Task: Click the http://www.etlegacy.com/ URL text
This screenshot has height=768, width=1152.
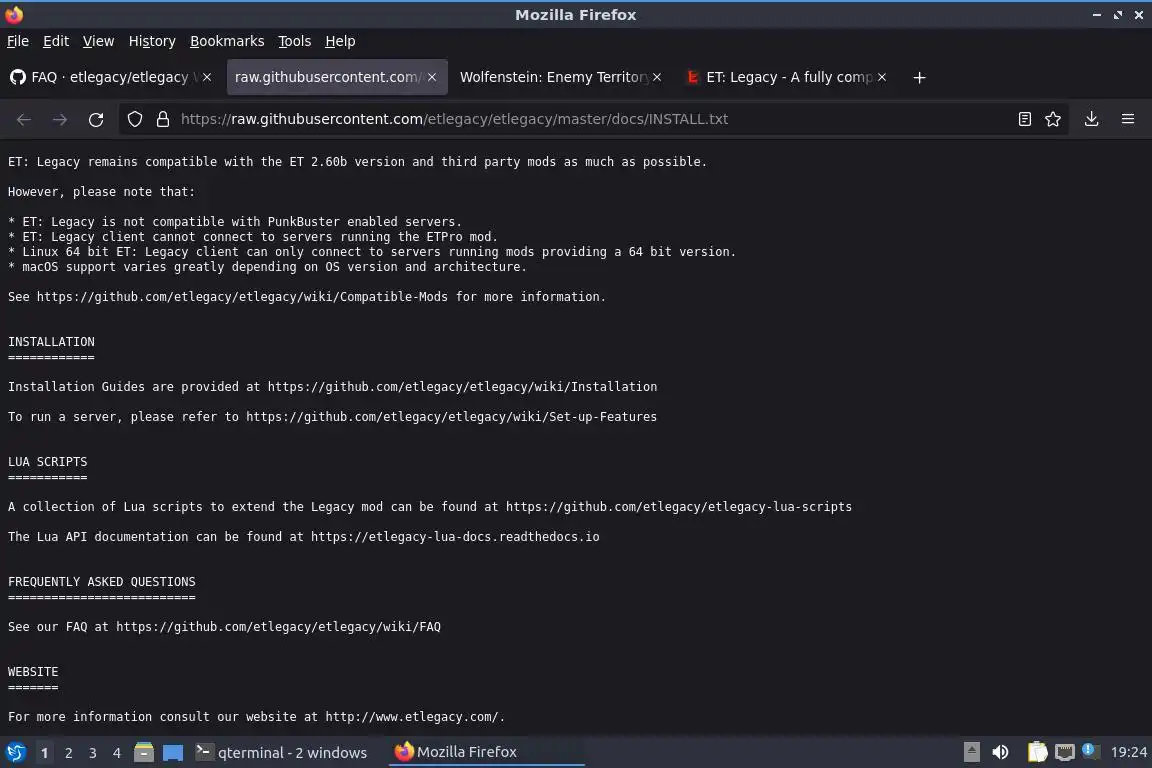Action: [x=412, y=717]
